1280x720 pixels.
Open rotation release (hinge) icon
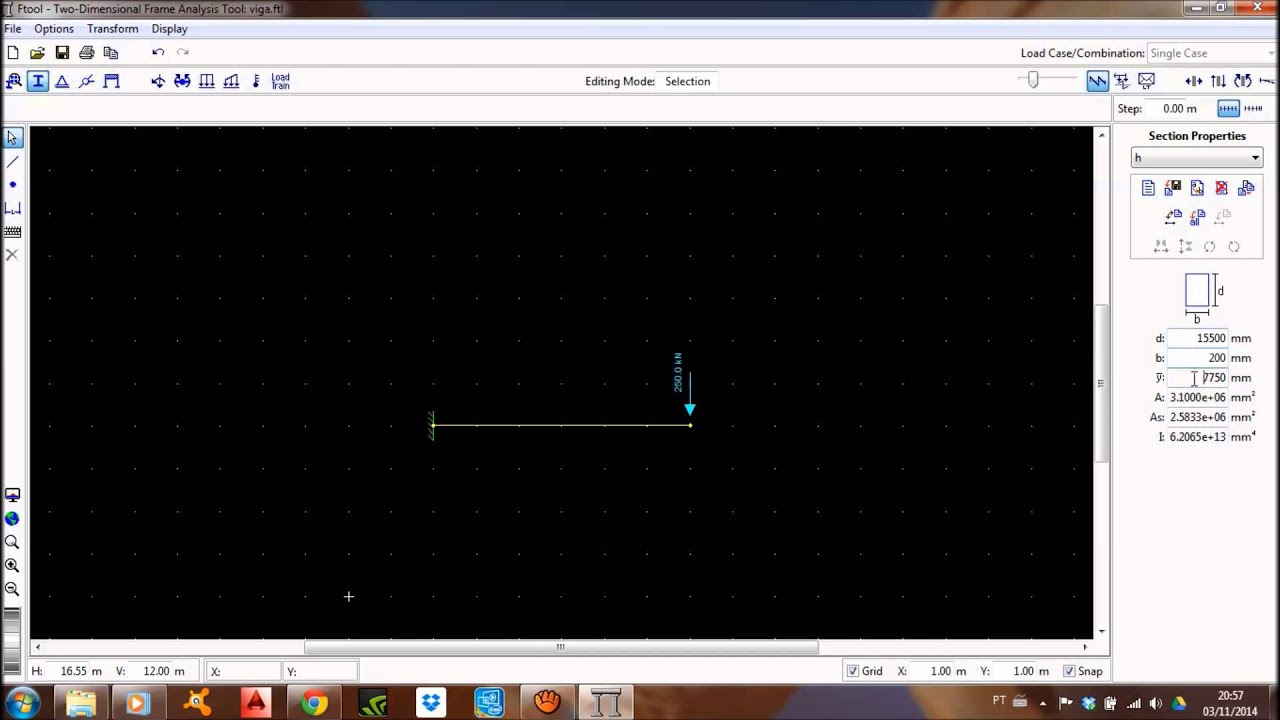tap(87, 81)
